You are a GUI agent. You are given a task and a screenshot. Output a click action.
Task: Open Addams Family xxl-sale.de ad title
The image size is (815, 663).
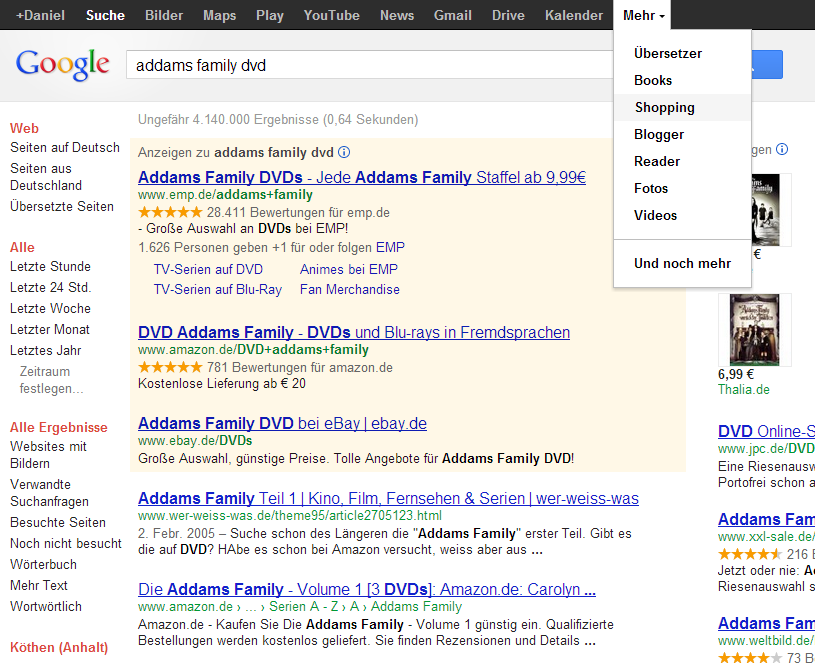tap(766, 519)
